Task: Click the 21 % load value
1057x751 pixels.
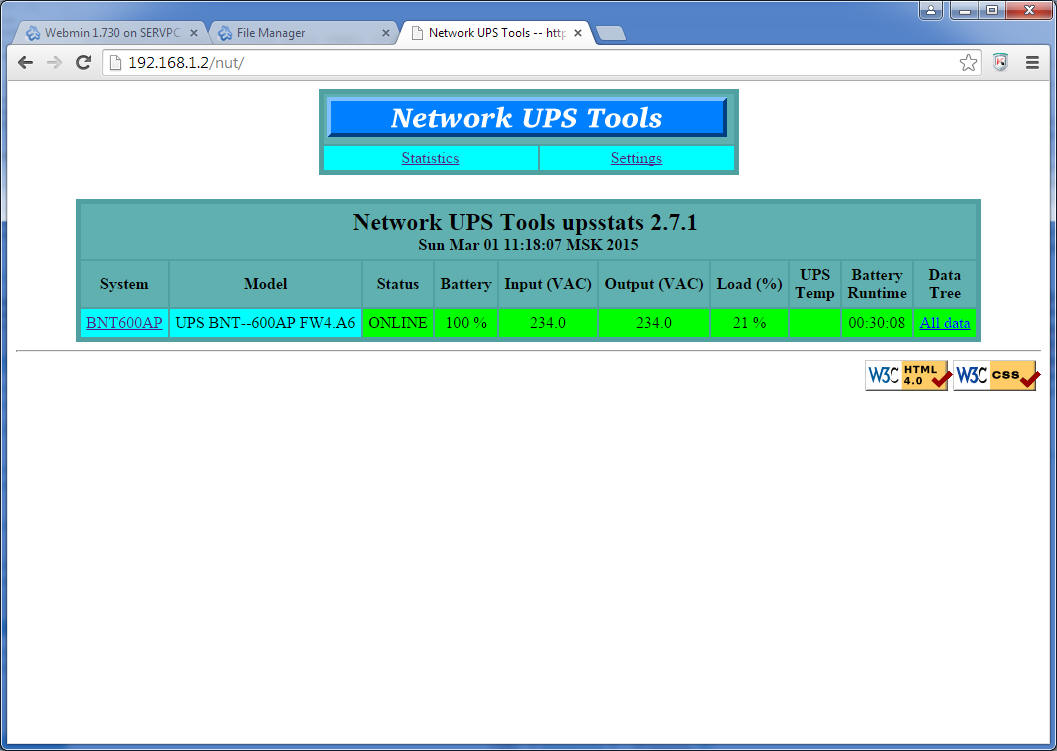Action: tap(749, 322)
